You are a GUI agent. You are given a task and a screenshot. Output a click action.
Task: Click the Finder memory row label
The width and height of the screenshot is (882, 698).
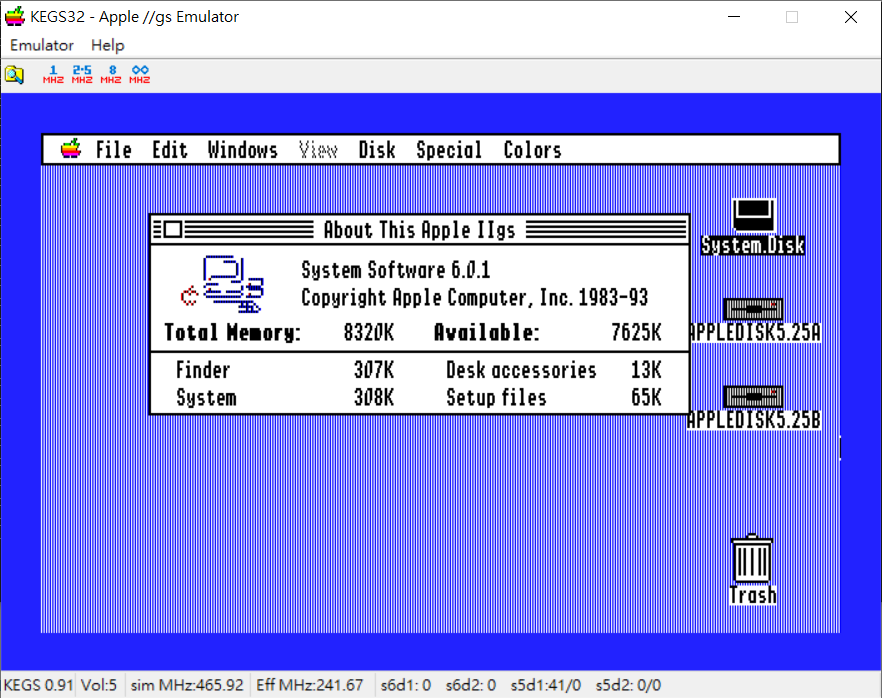click(203, 370)
